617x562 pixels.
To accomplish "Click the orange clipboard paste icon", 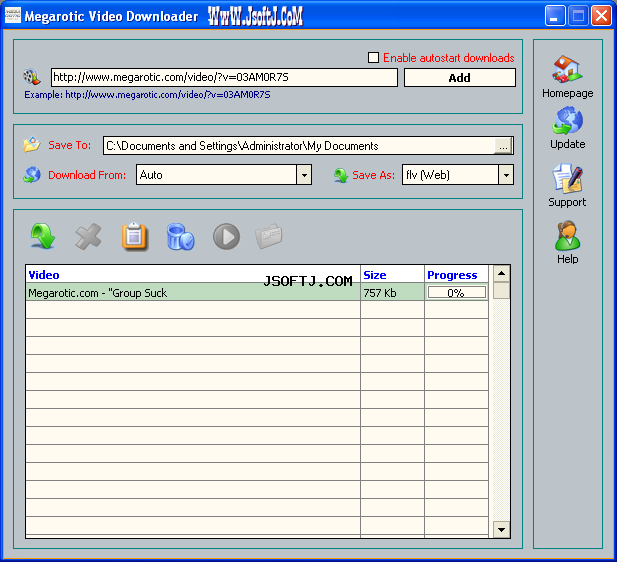I will coord(134,237).
